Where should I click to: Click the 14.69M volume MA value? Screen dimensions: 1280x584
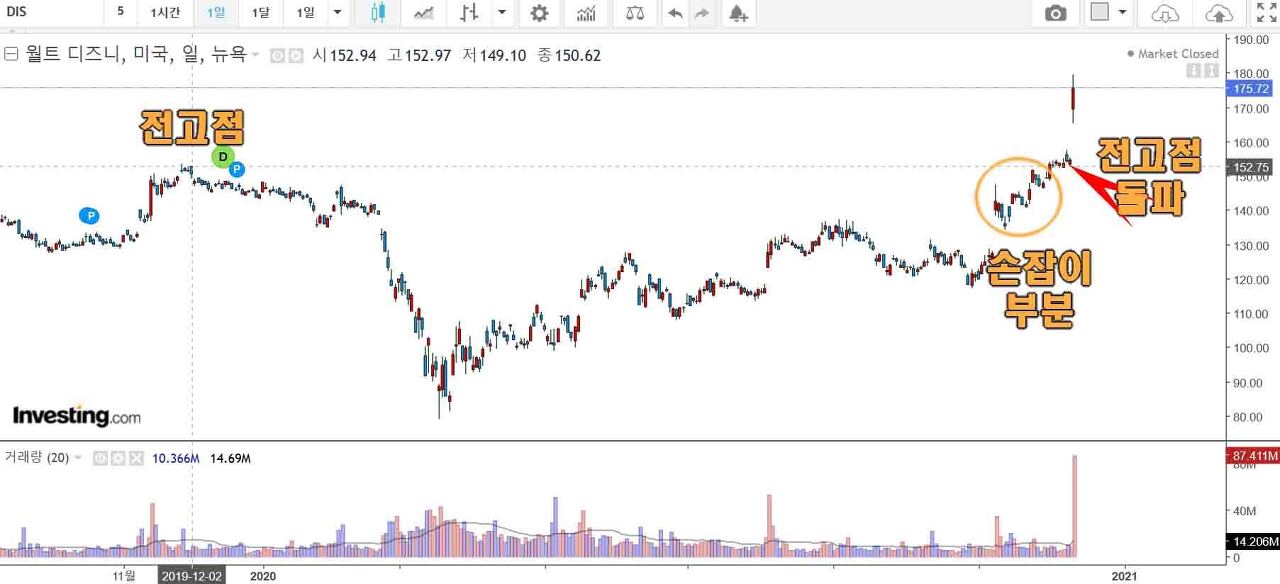tap(230, 458)
